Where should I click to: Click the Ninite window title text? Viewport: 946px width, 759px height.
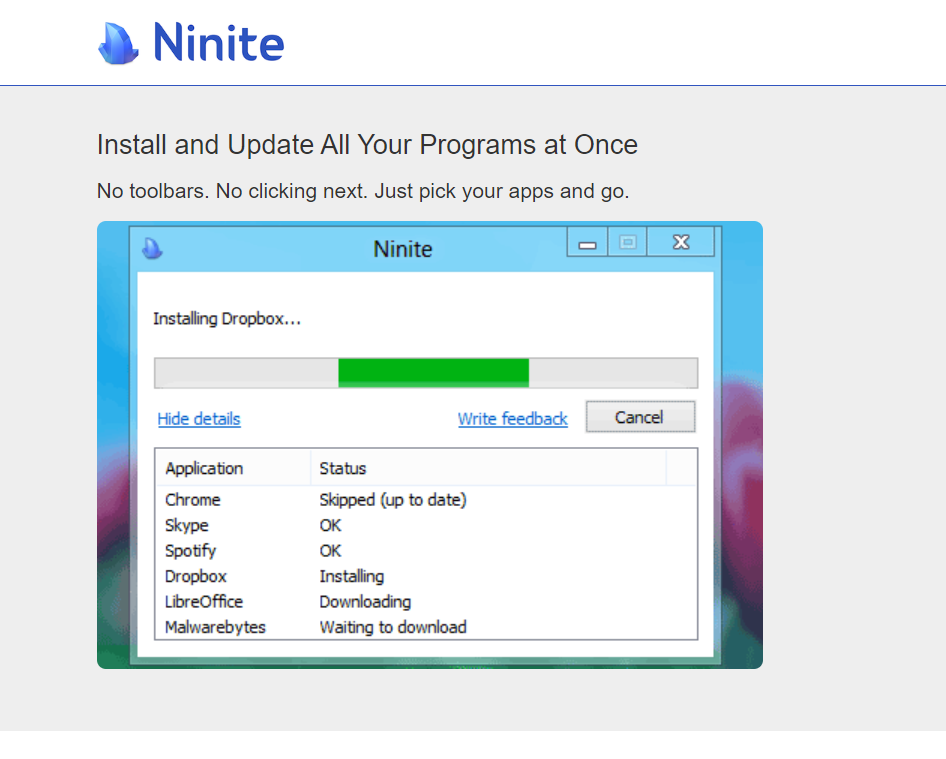(x=402, y=249)
